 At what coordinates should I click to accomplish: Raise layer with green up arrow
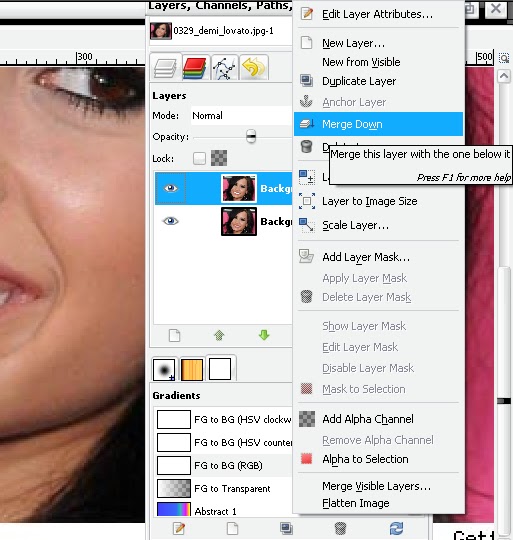click(219, 335)
